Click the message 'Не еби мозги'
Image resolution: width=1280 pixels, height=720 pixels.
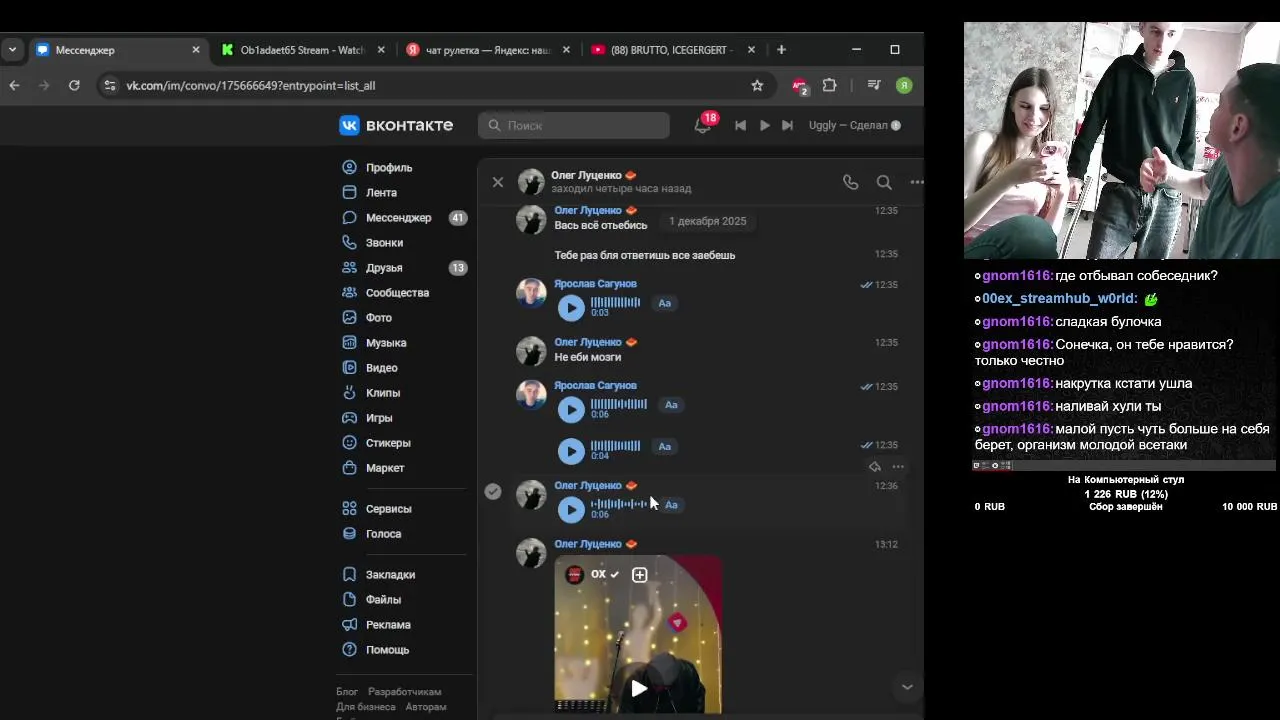[x=588, y=357]
